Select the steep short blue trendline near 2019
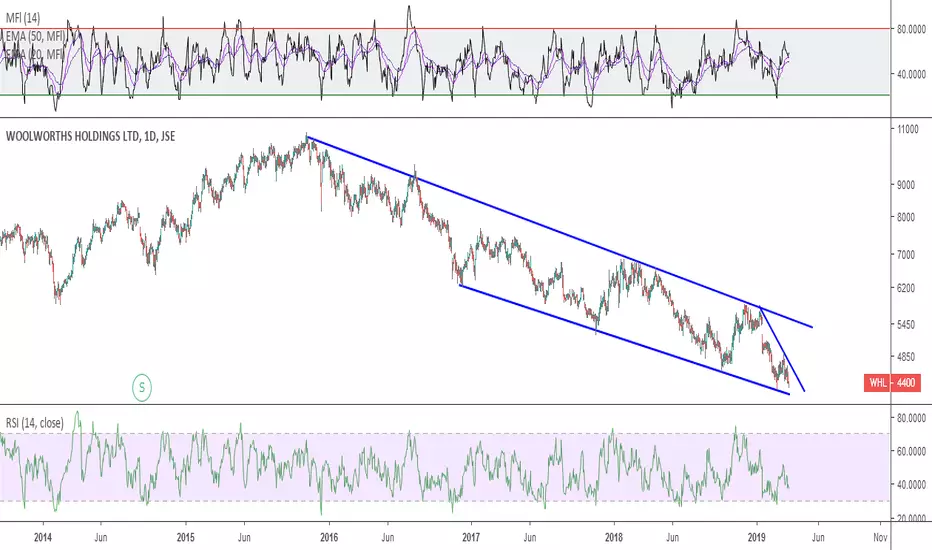The height and width of the screenshot is (550, 932). point(782,348)
